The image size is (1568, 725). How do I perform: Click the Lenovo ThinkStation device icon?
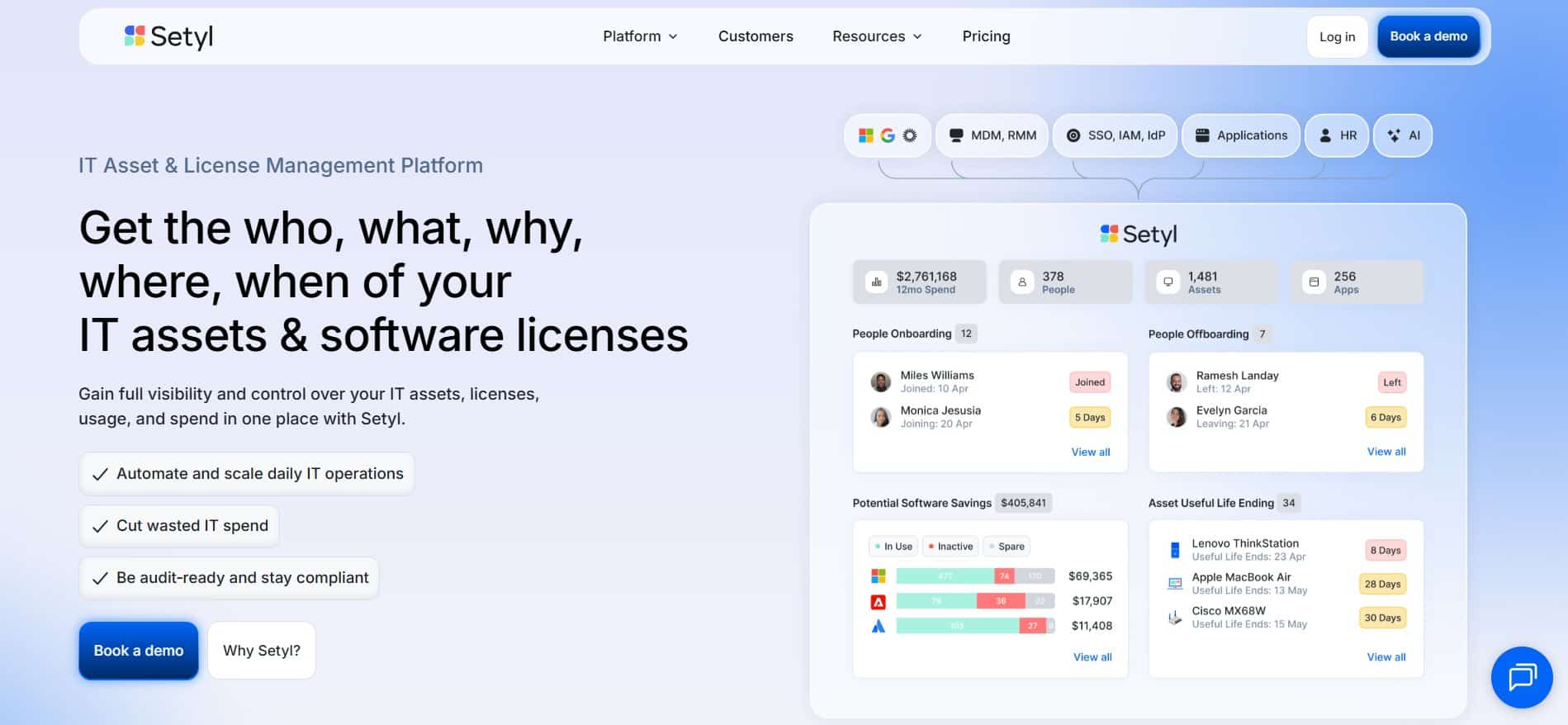click(1175, 550)
